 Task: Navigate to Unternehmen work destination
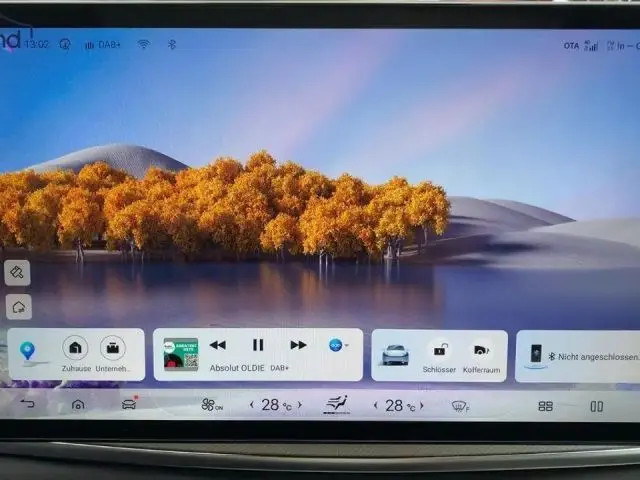point(113,349)
